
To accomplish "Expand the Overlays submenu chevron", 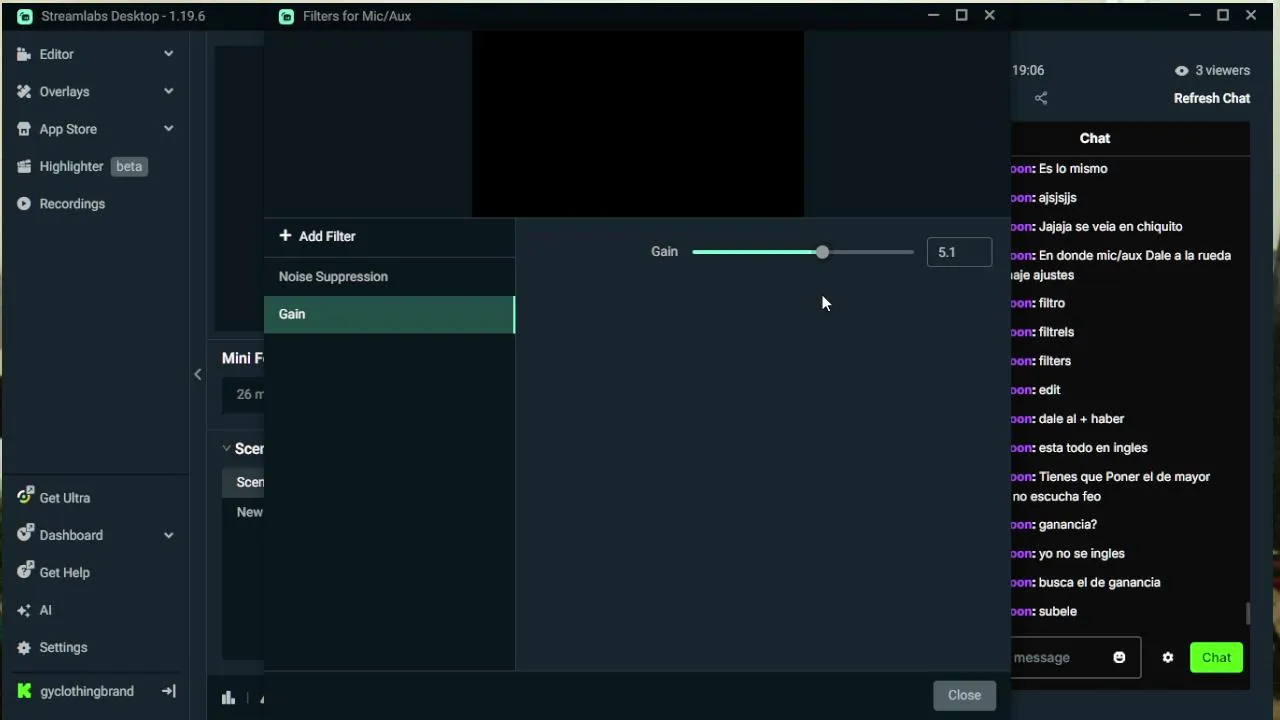I will click(x=168, y=91).
